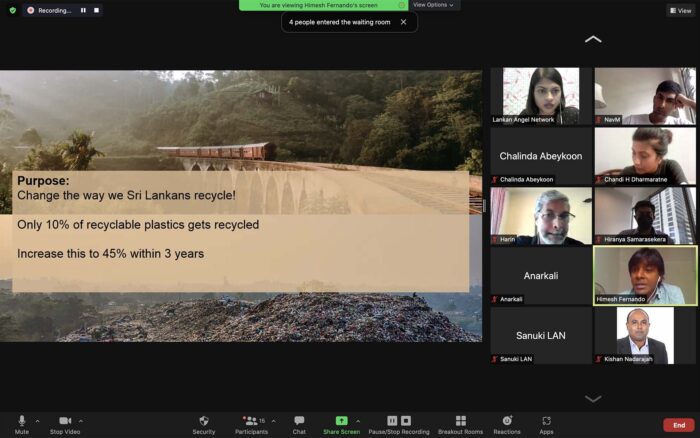Screen dimensions: 700x438
Task: Open the View layout menu
Action: [x=680, y=10]
